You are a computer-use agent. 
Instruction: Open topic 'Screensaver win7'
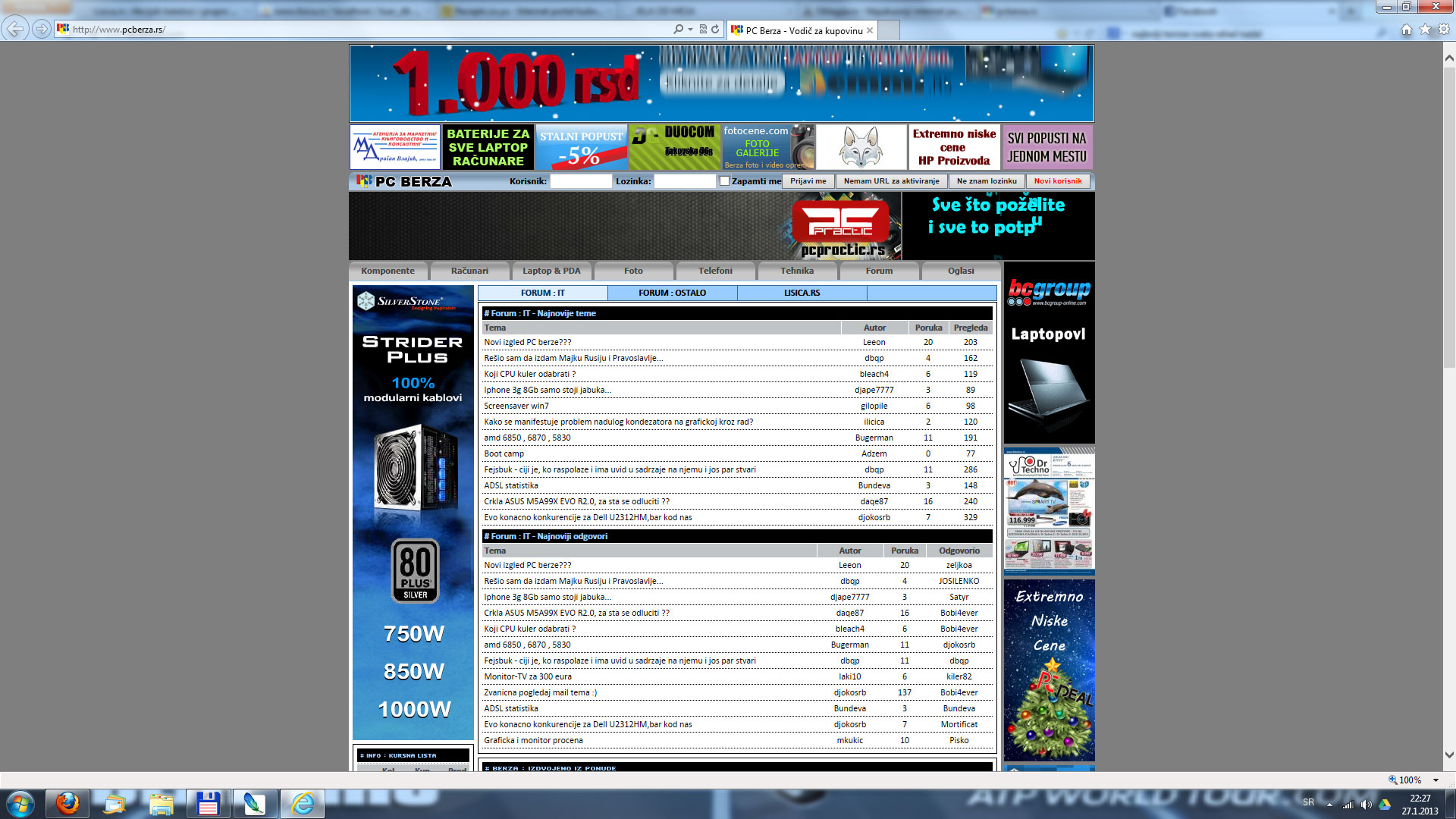tap(516, 406)
